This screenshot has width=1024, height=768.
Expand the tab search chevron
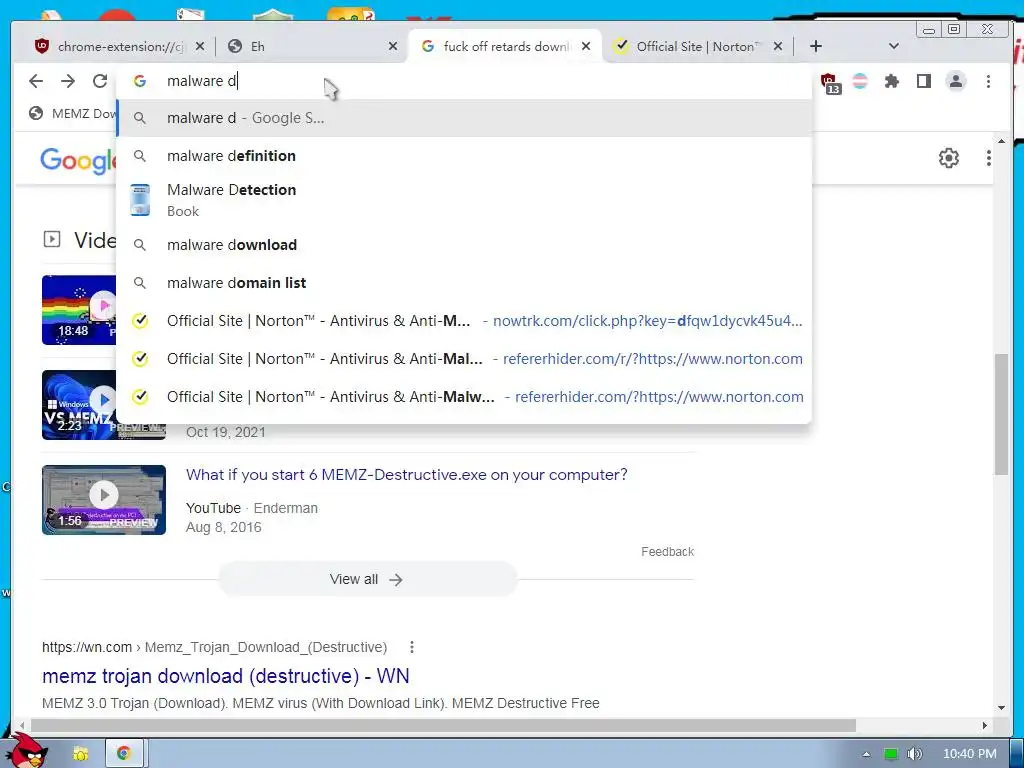tap(894, 46)
